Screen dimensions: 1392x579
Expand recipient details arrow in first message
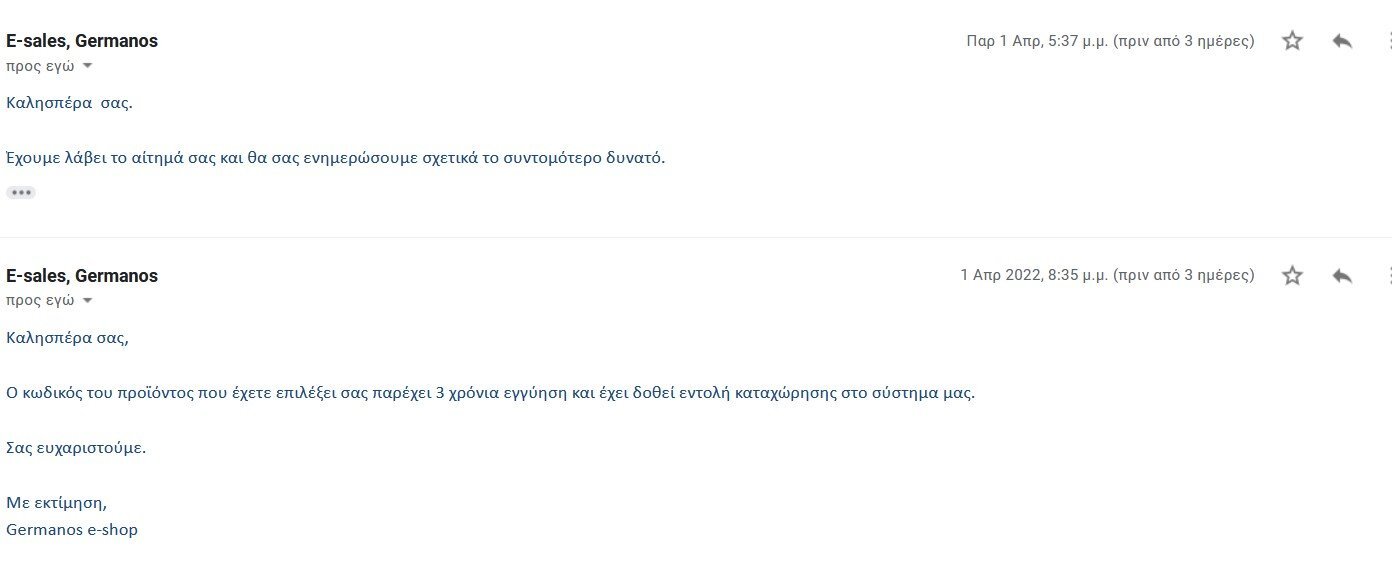pyautogui.click(x=87, y=66)
